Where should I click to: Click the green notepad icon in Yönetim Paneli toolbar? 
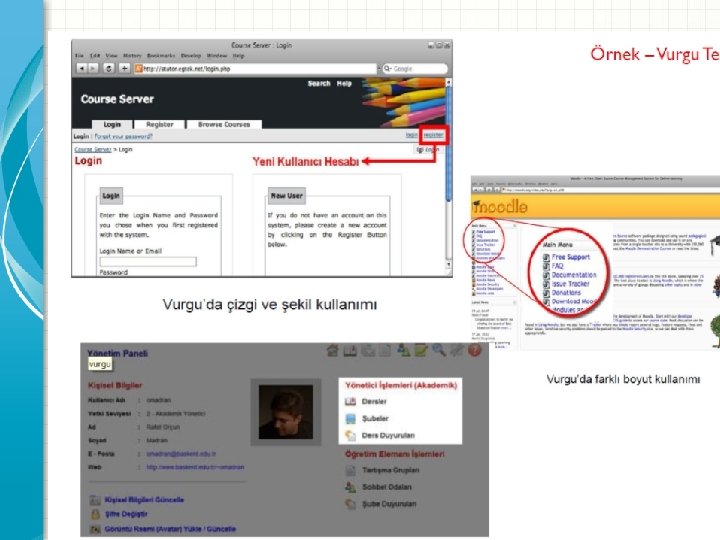coord(421,350)
